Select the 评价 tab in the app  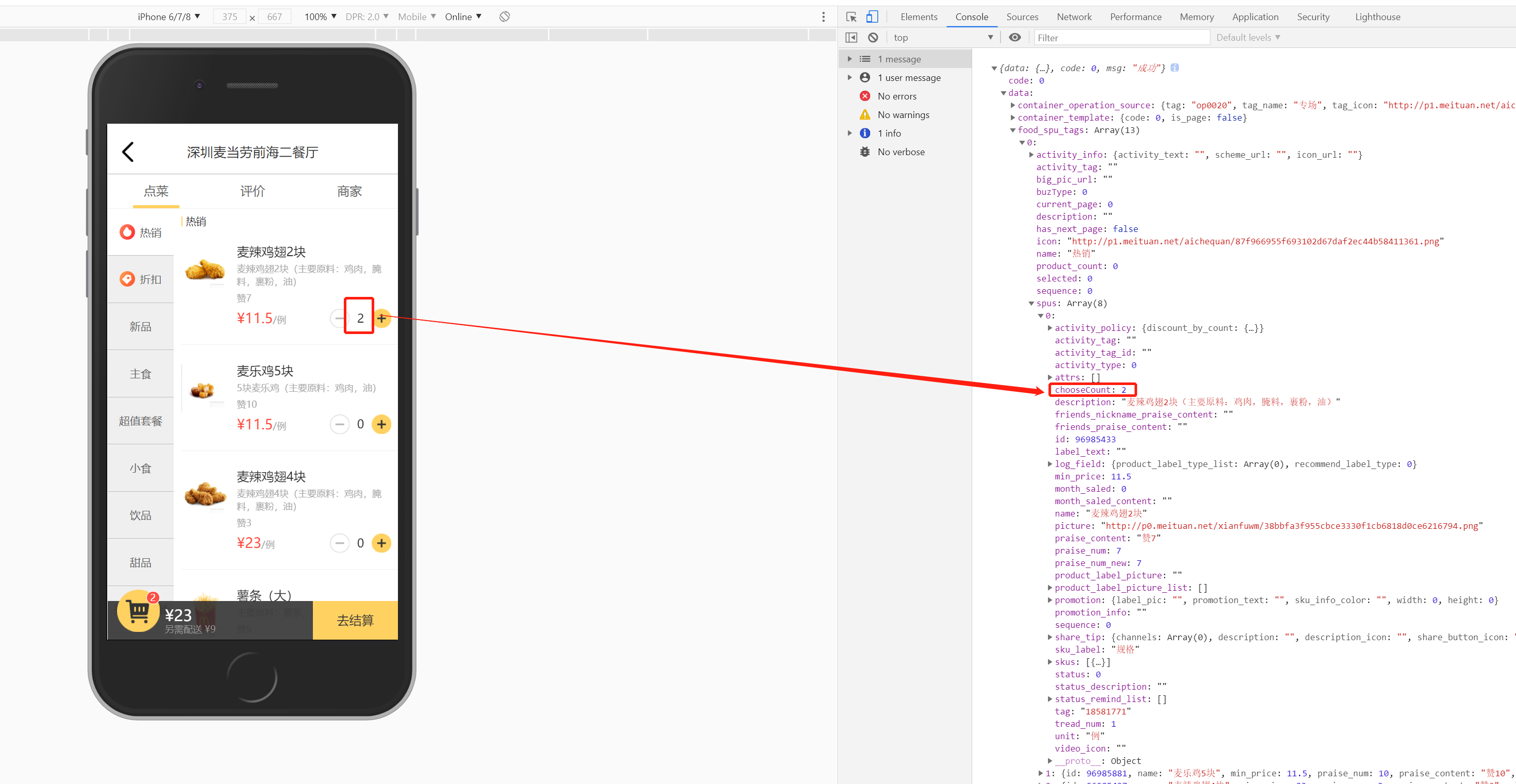click(253, 191)
